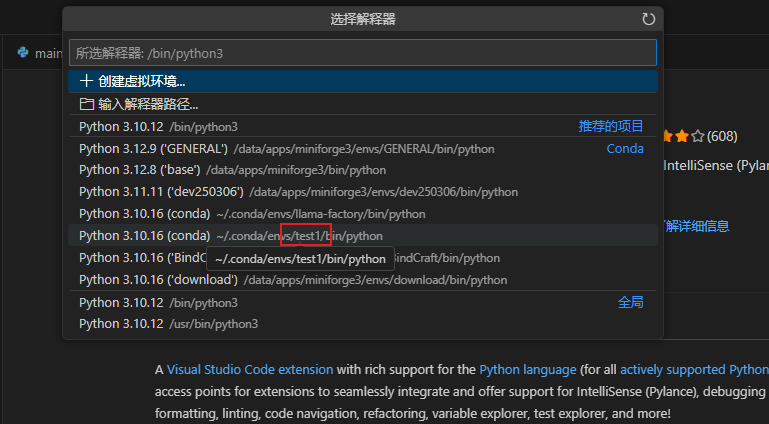The width and height of the screenshot is (769, 424).
Task: Select 创建虚拟环境 option
Action: point(363,81)
